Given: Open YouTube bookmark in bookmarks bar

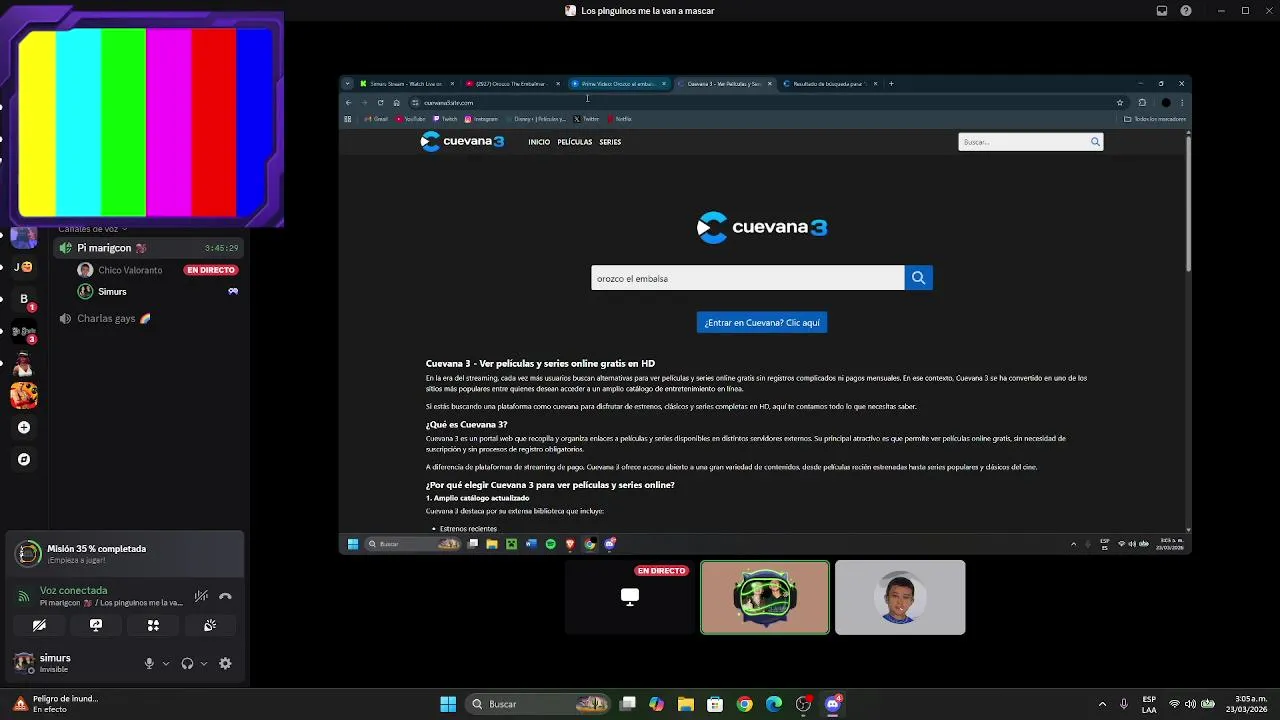Looking at the screenshot, I should click(x=410, y=119).
